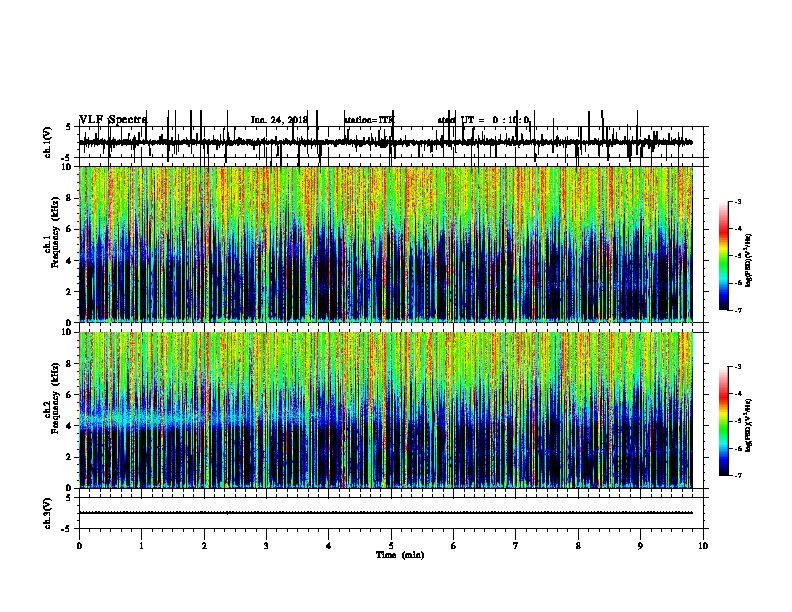Image resolution: width=792 pixels, height=612 pixels.
Task: Click the time axis tick label 6
Action: tap(454, 545)
